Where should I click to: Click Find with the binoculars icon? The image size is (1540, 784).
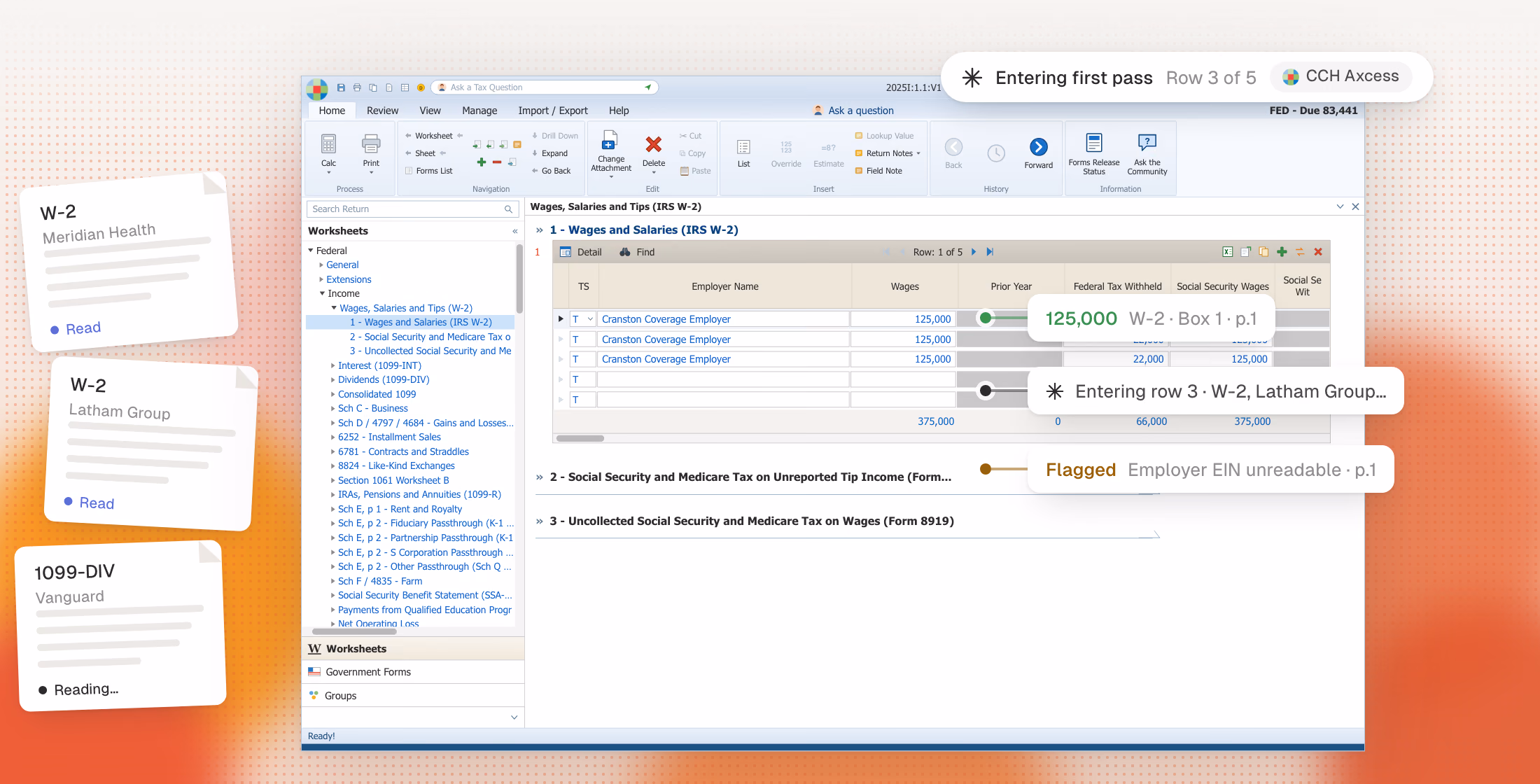(637, 252)
